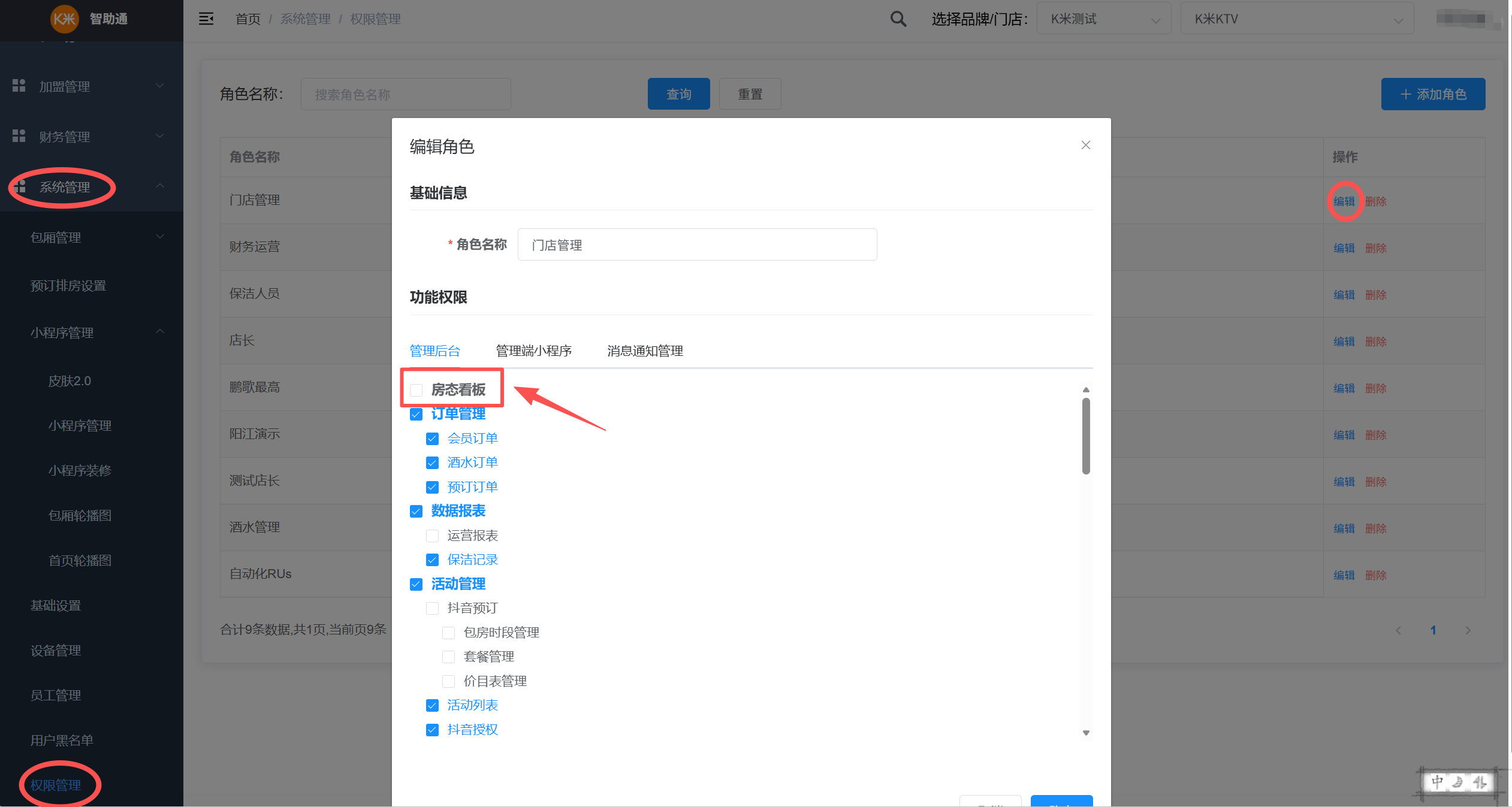Check the 运营报表 checkbox

(432, 536)
